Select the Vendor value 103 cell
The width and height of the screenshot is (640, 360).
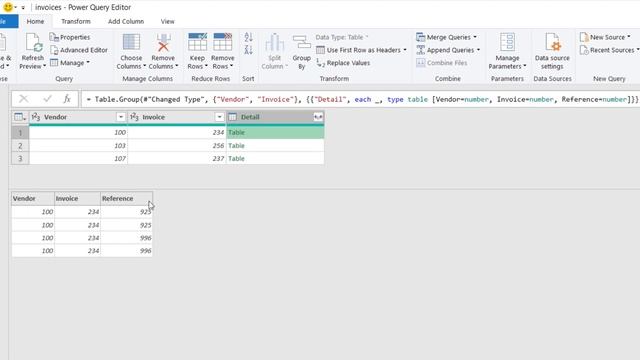coord(78,146)
